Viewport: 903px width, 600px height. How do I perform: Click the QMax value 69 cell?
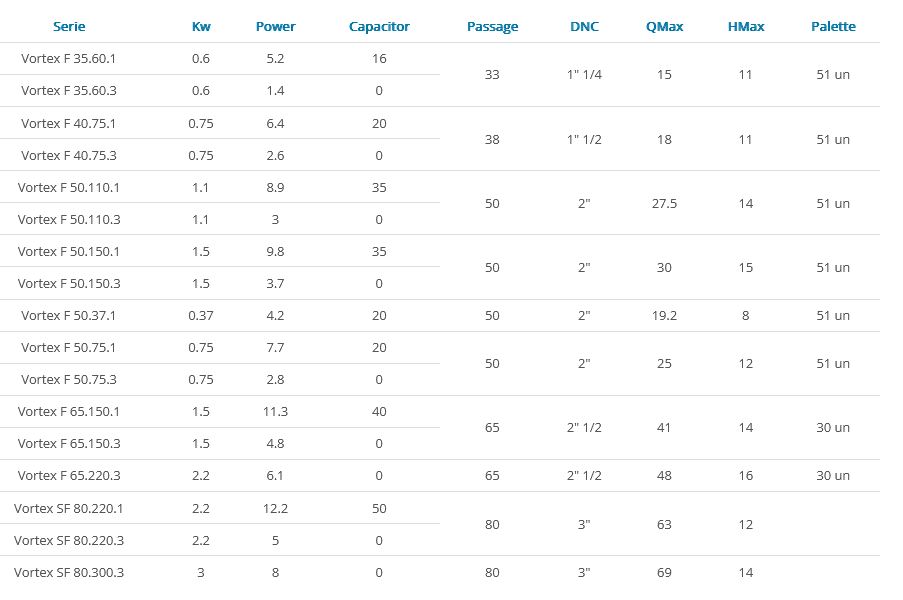(x=665, y=573)
